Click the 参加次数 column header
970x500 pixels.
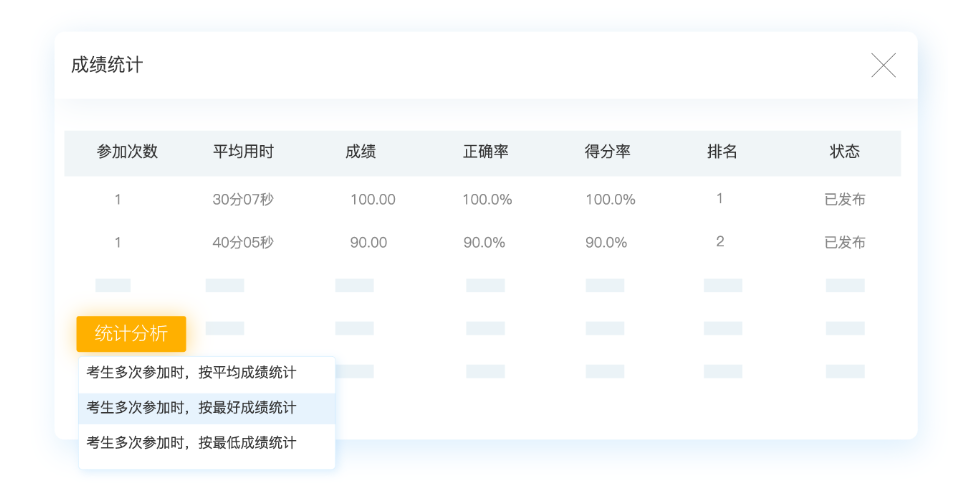(x=127, y=152)
